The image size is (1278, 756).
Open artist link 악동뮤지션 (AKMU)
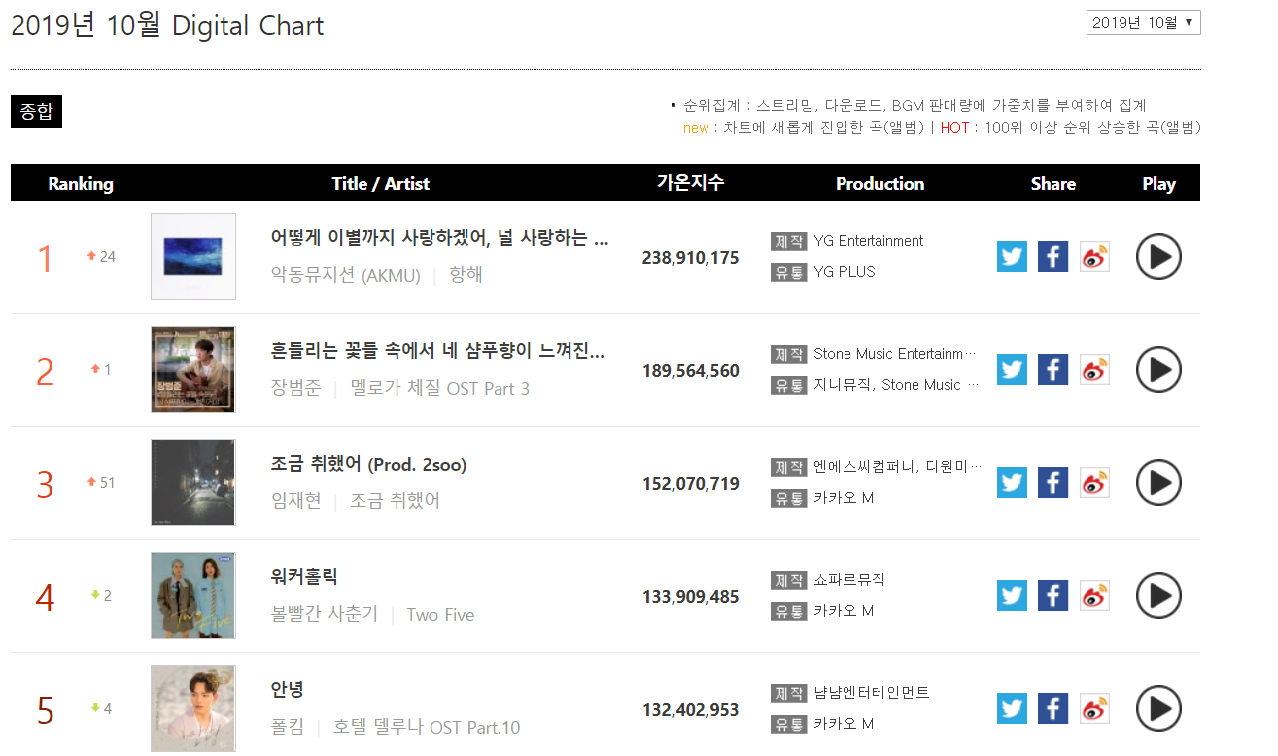(346, 275)
